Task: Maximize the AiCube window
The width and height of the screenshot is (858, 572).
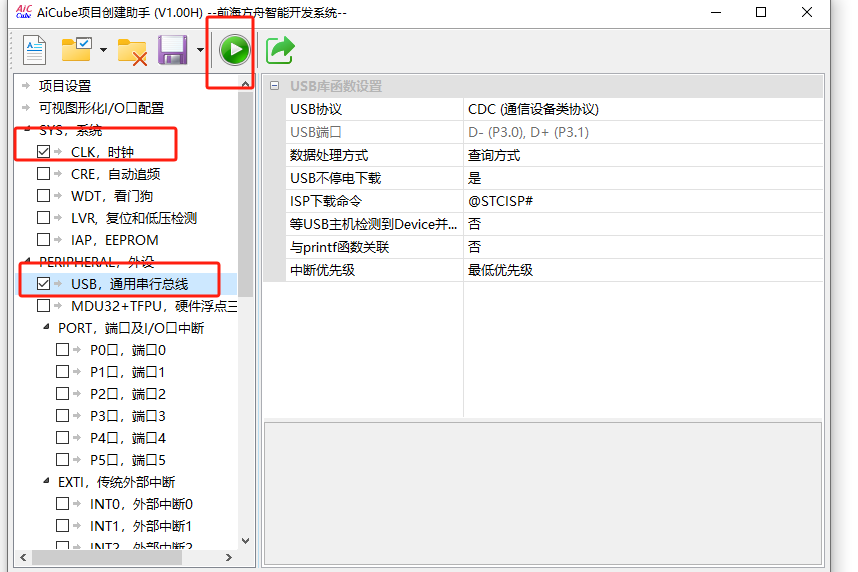Action: (x=761, y=12)
